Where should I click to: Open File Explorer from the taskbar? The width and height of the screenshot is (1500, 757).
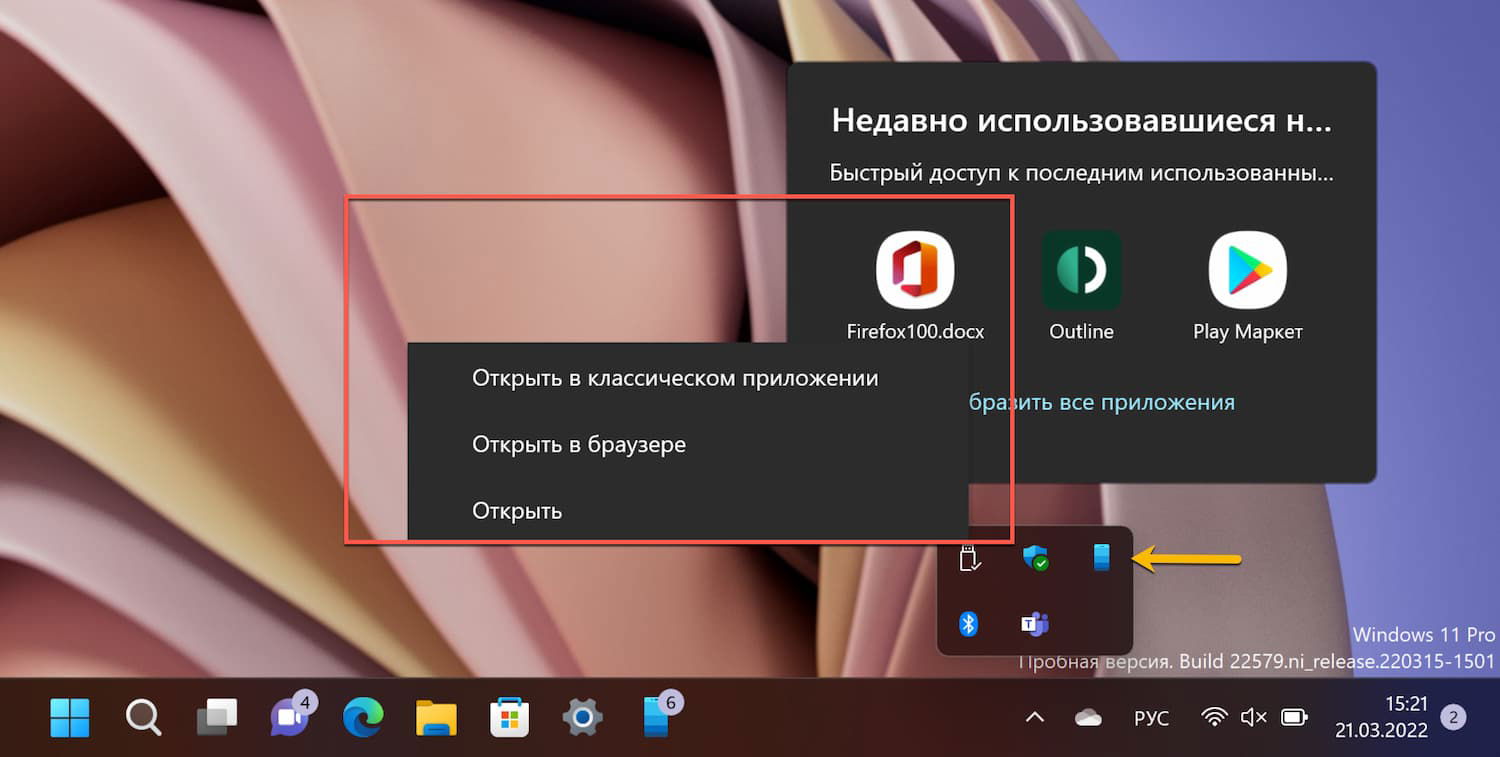tap(435, 717)
